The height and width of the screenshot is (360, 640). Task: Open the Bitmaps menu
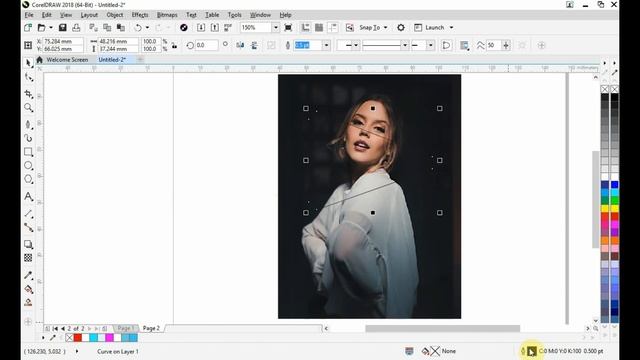pyautogui.click(x=167, y=15)
